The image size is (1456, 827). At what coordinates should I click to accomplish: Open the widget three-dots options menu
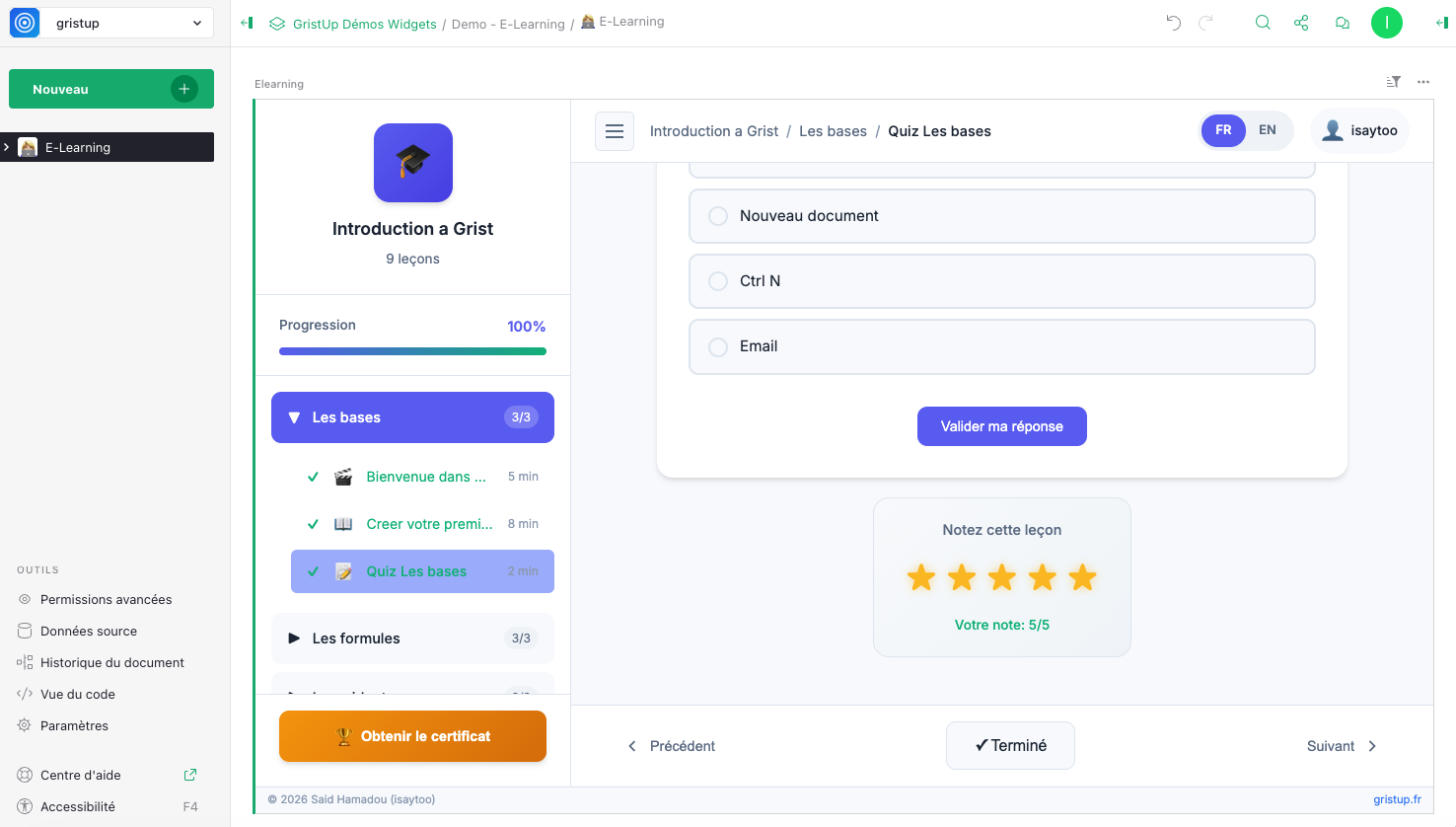(x=1422, y=82)
